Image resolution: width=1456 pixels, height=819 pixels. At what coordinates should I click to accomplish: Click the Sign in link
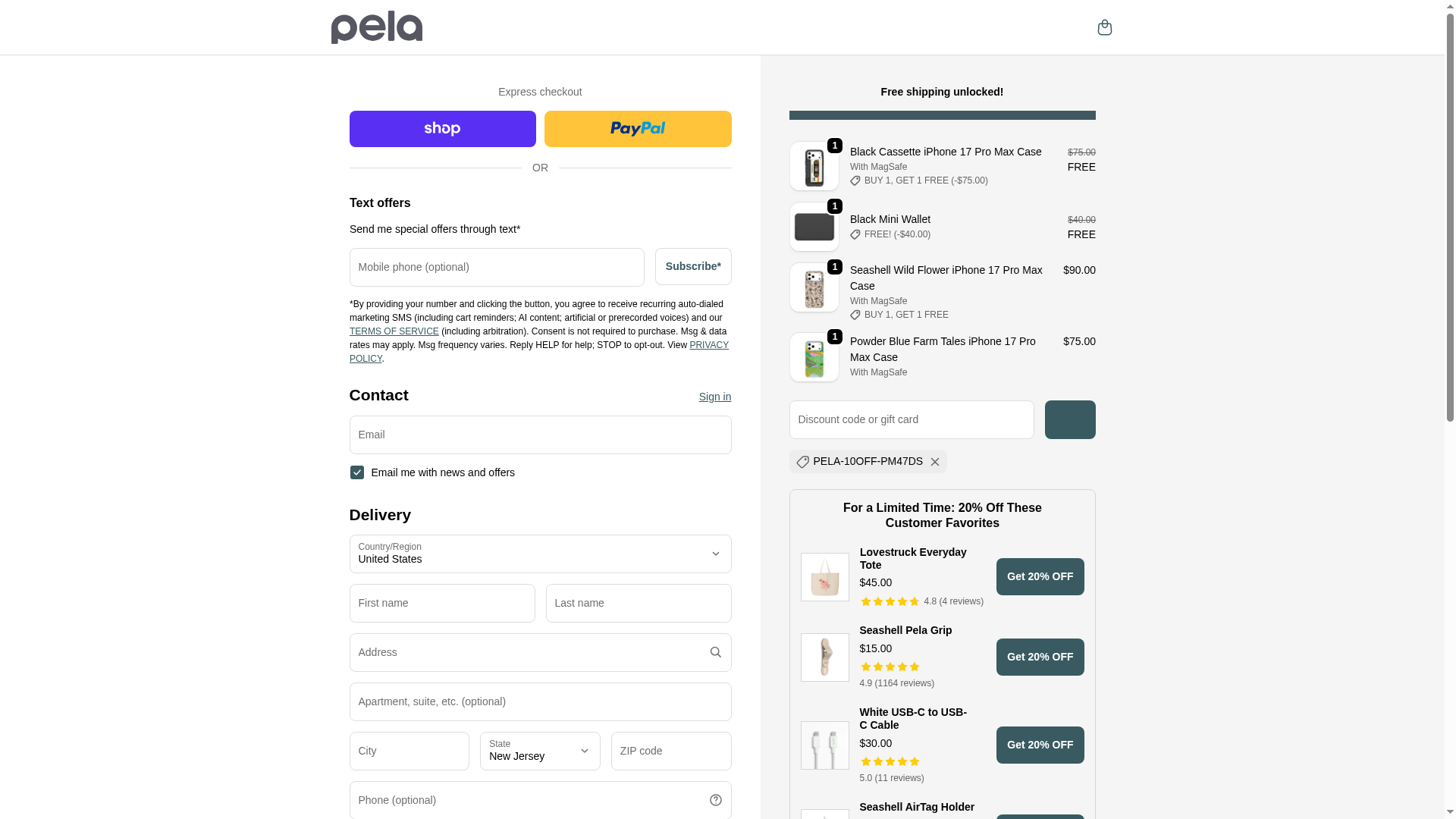tap(714, 397)
